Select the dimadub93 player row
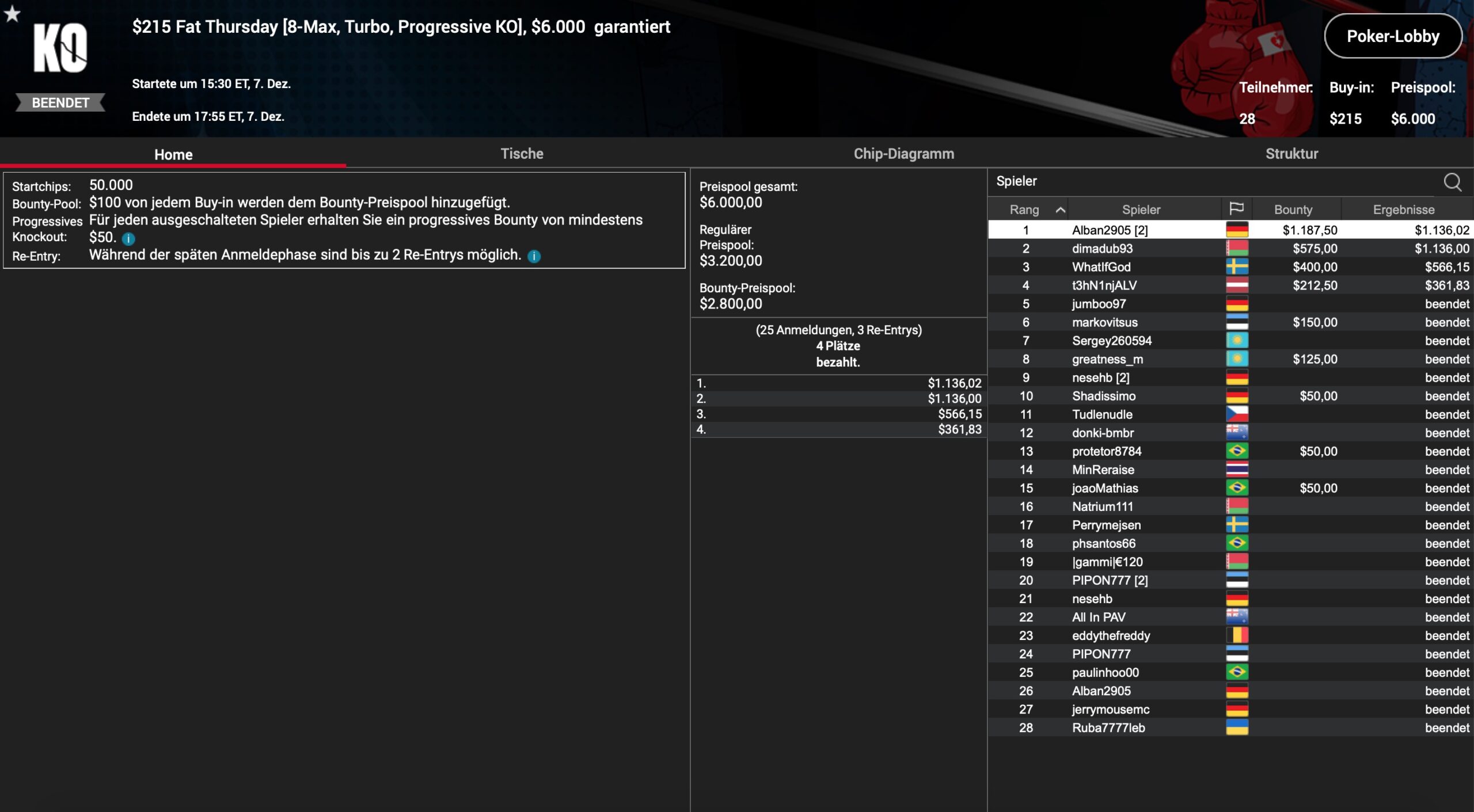Screen dimensions: 1474x812 (x=1102, y=249)
